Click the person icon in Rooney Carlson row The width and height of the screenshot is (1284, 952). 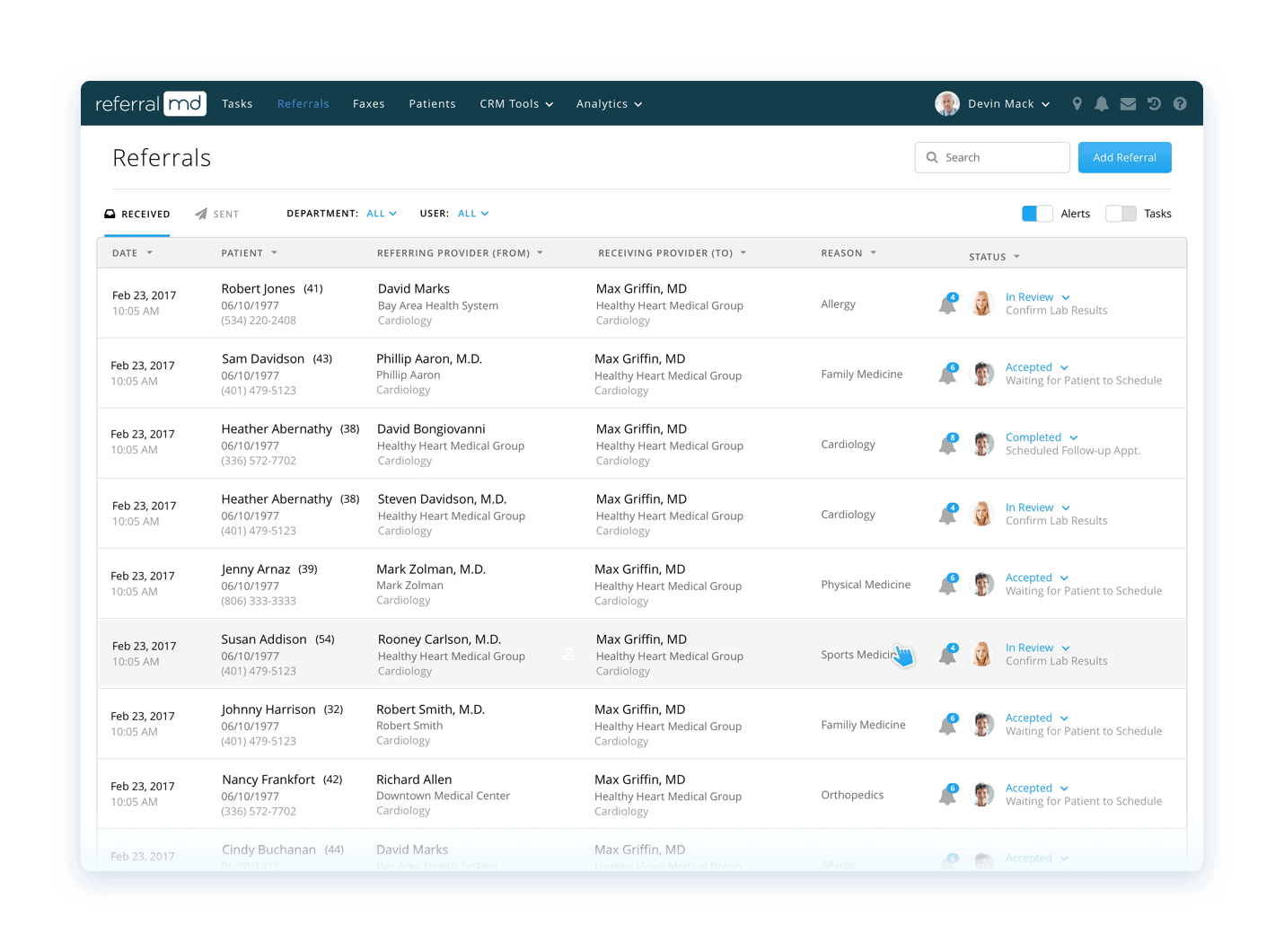point(568,655)
